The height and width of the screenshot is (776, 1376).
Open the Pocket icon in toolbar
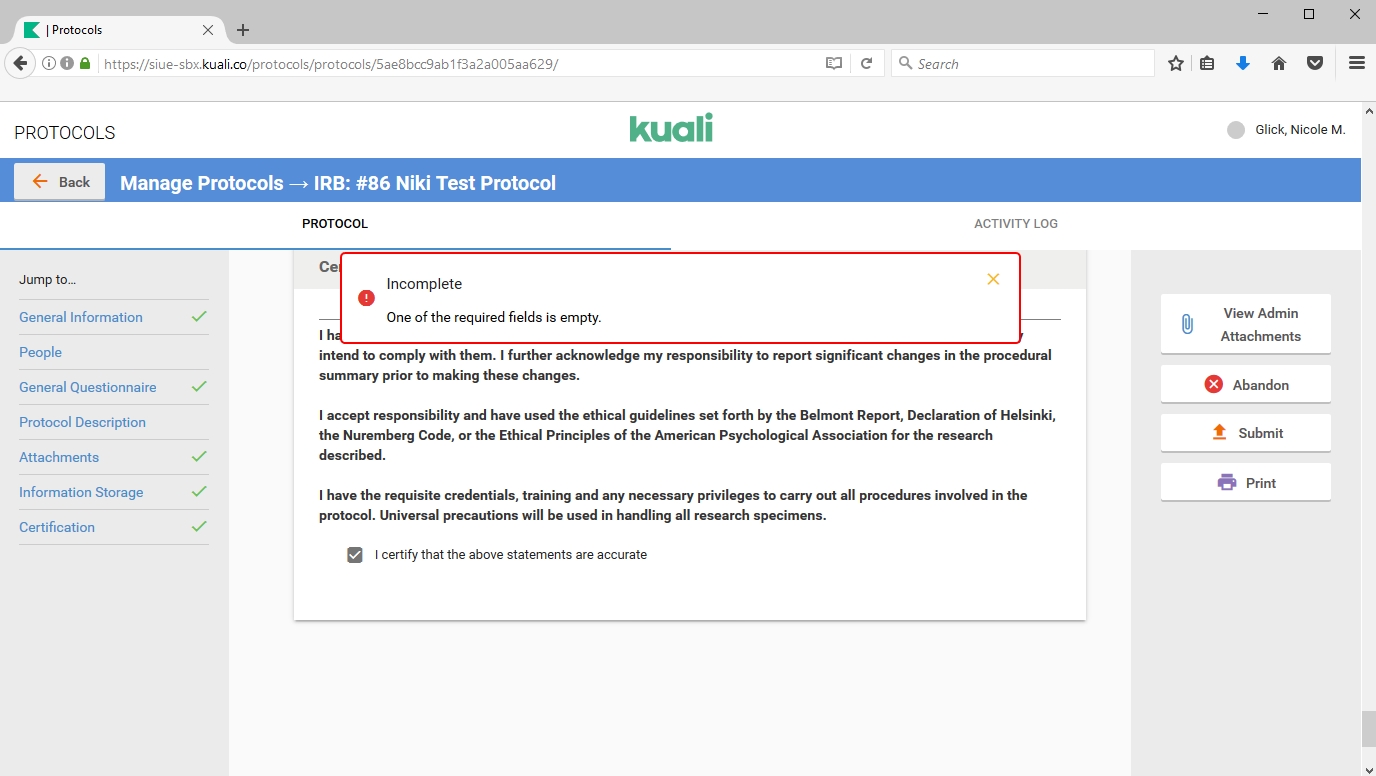pos(1315,63)
